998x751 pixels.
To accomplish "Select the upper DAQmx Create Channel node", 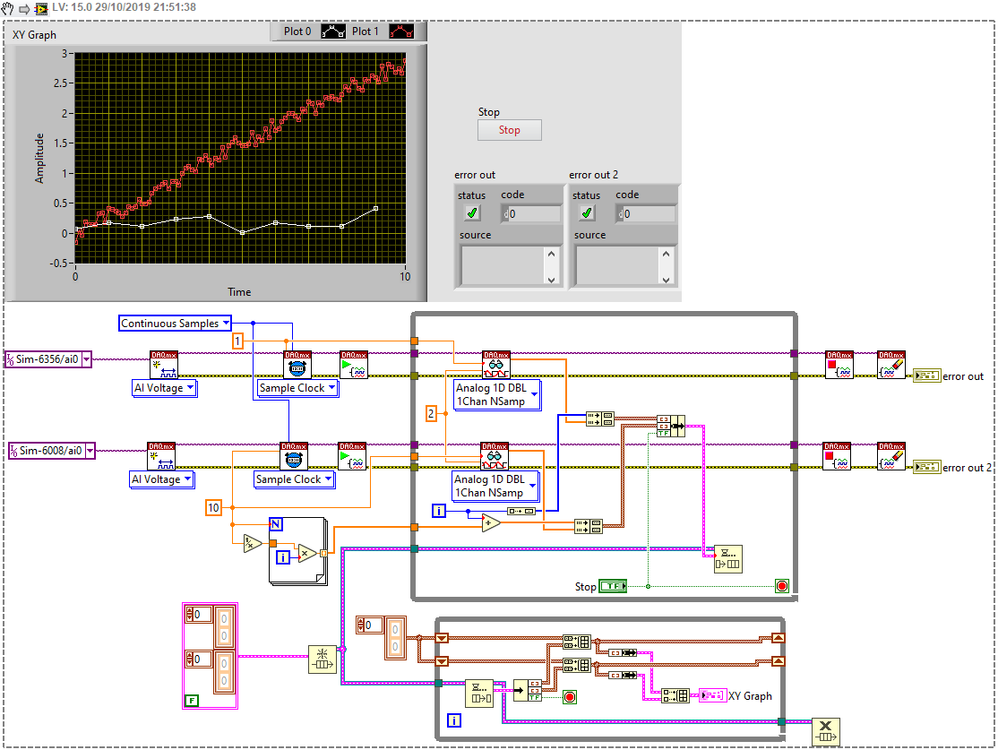I will (x=164, y=365).
